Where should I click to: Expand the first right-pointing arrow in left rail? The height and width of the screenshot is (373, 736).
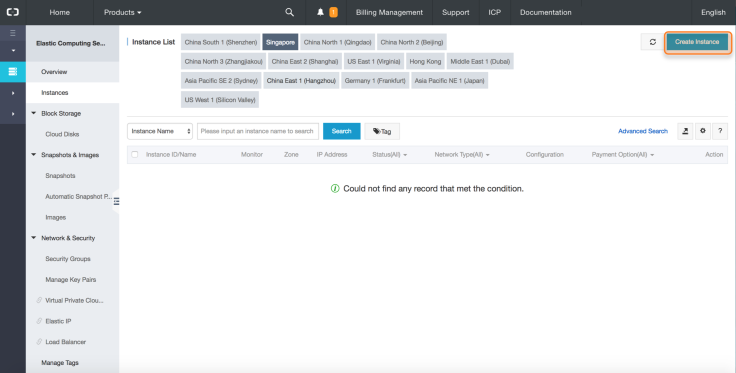pyautogui.click(x=13, y=93)
